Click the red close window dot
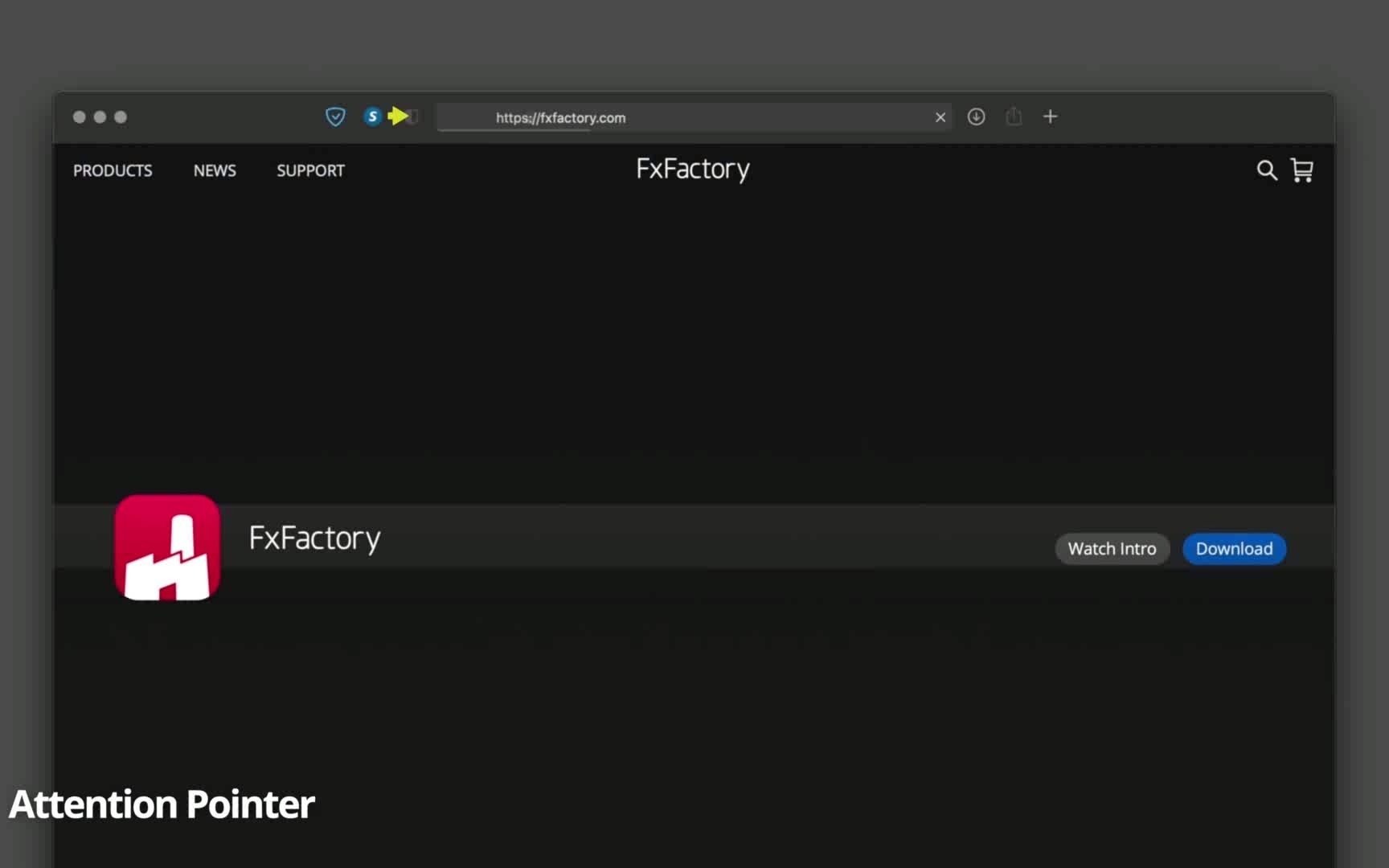Image resolution: width=1389 pixels, height=868 pixels. (x=79, y=117)
